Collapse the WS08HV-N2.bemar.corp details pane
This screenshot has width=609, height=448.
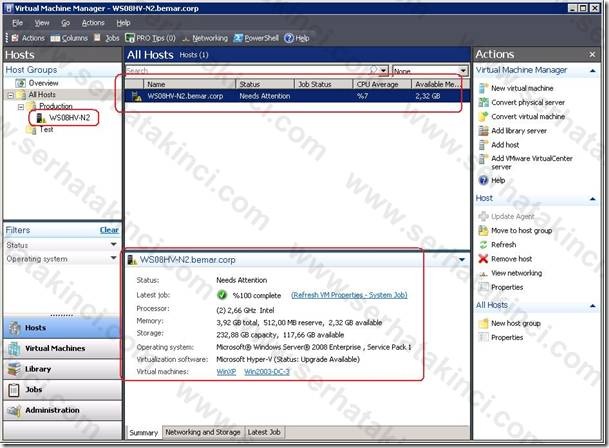(462, 260)
